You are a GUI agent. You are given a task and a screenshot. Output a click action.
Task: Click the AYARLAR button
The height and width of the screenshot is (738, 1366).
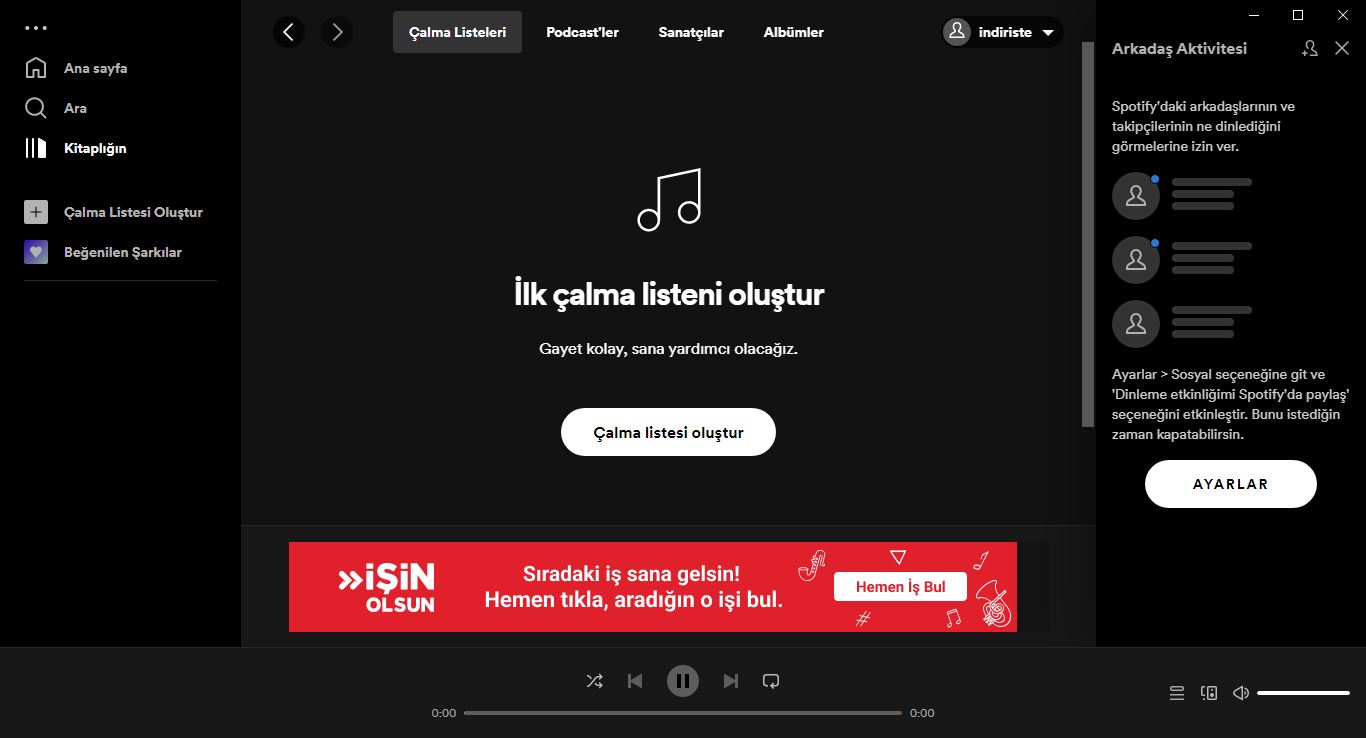pyautogui.click(x=1231, y=484)
